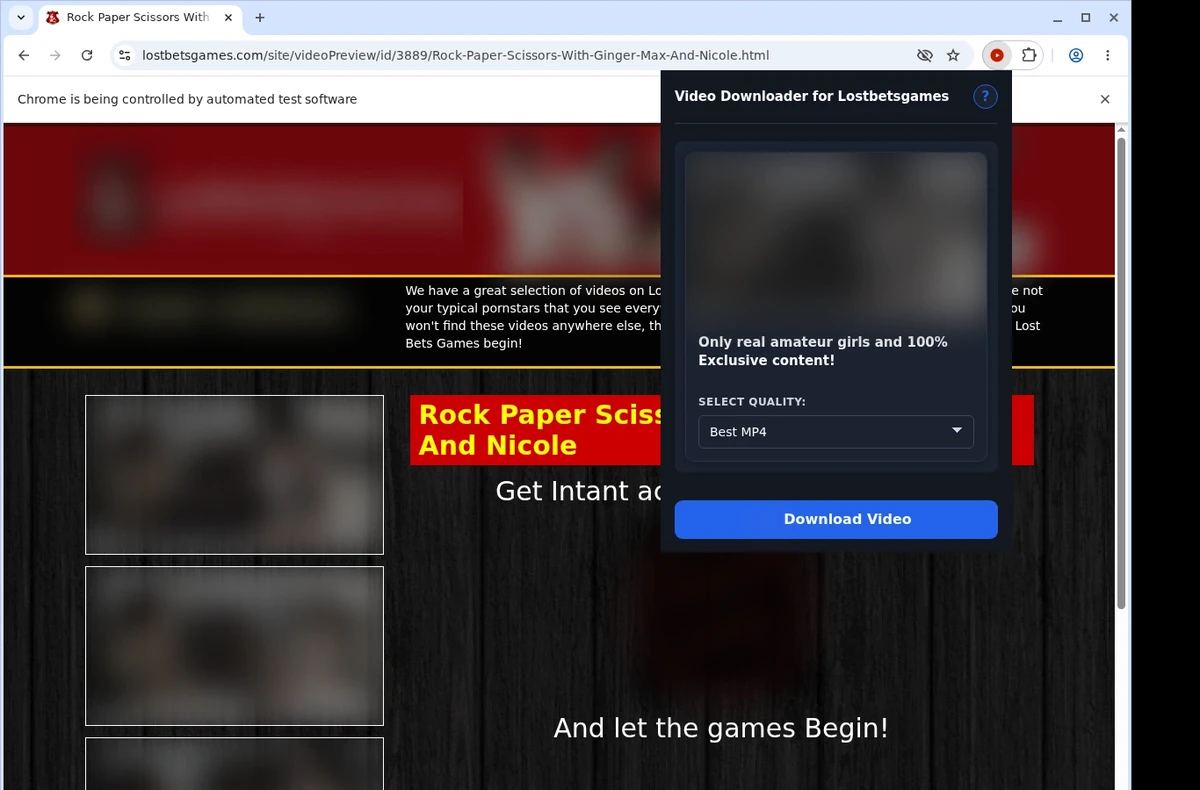Bookmark this page with star icon

click(x=953, y=55)
